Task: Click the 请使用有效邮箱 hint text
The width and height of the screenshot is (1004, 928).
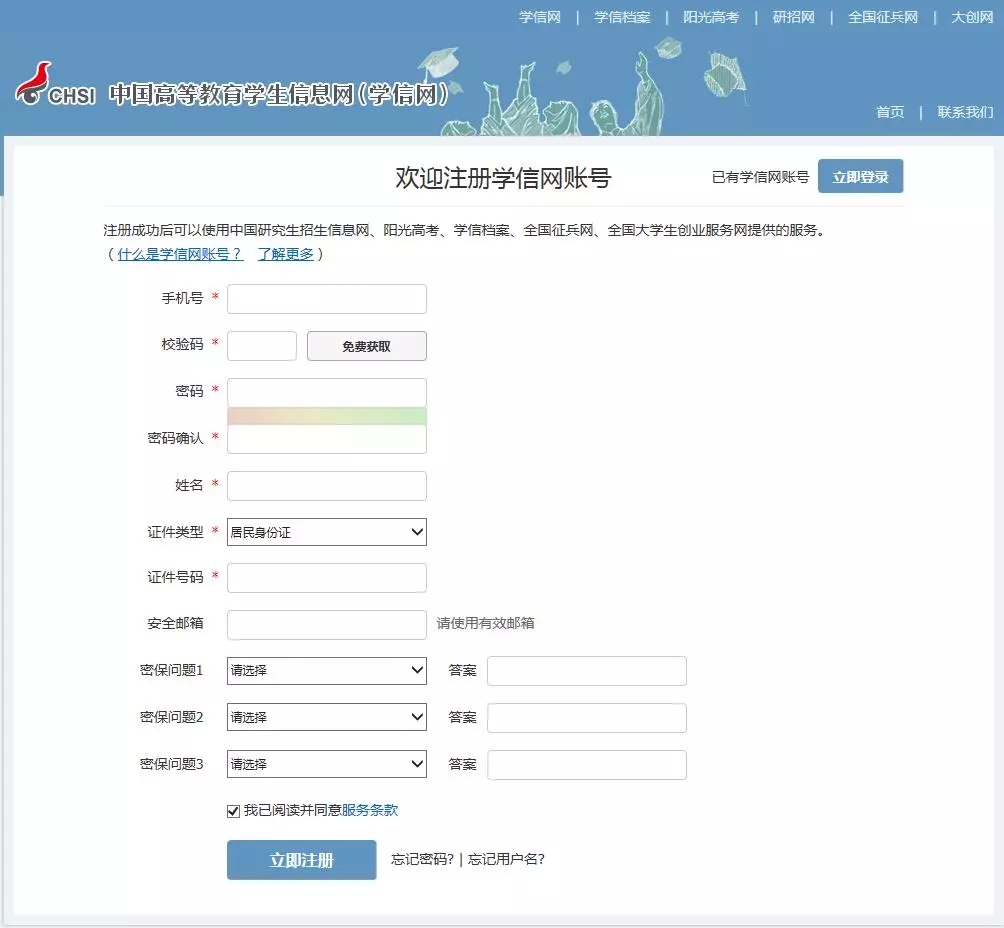Action: 485,623
